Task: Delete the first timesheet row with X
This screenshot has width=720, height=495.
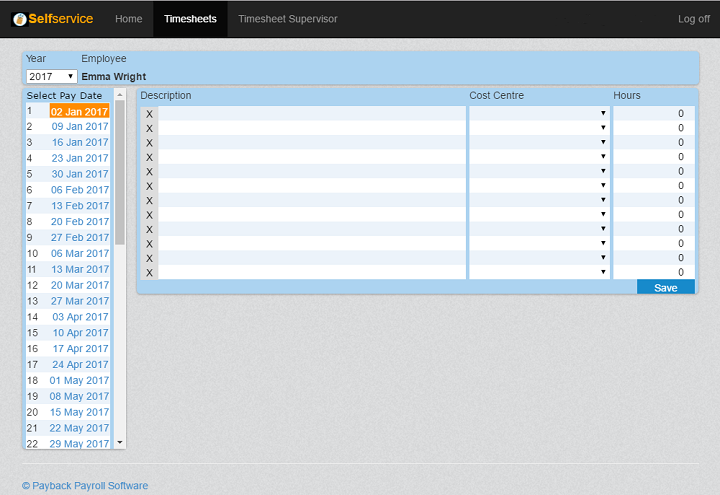Action: click(x=149, y=114)
